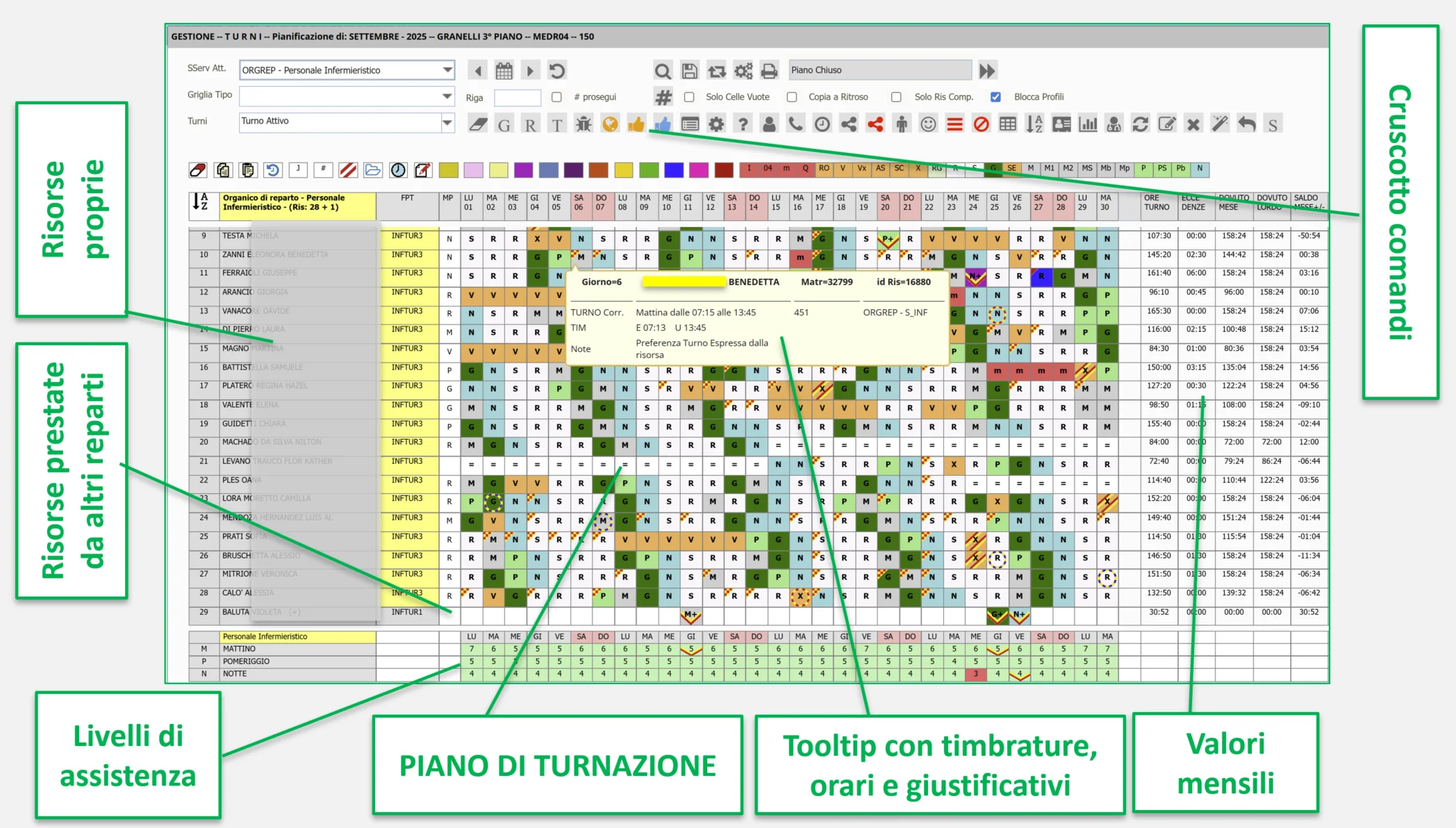Select the 'PS' shift code in the legend
The width and height of the screenshot is (1456, 828).
click(1162, 168)
